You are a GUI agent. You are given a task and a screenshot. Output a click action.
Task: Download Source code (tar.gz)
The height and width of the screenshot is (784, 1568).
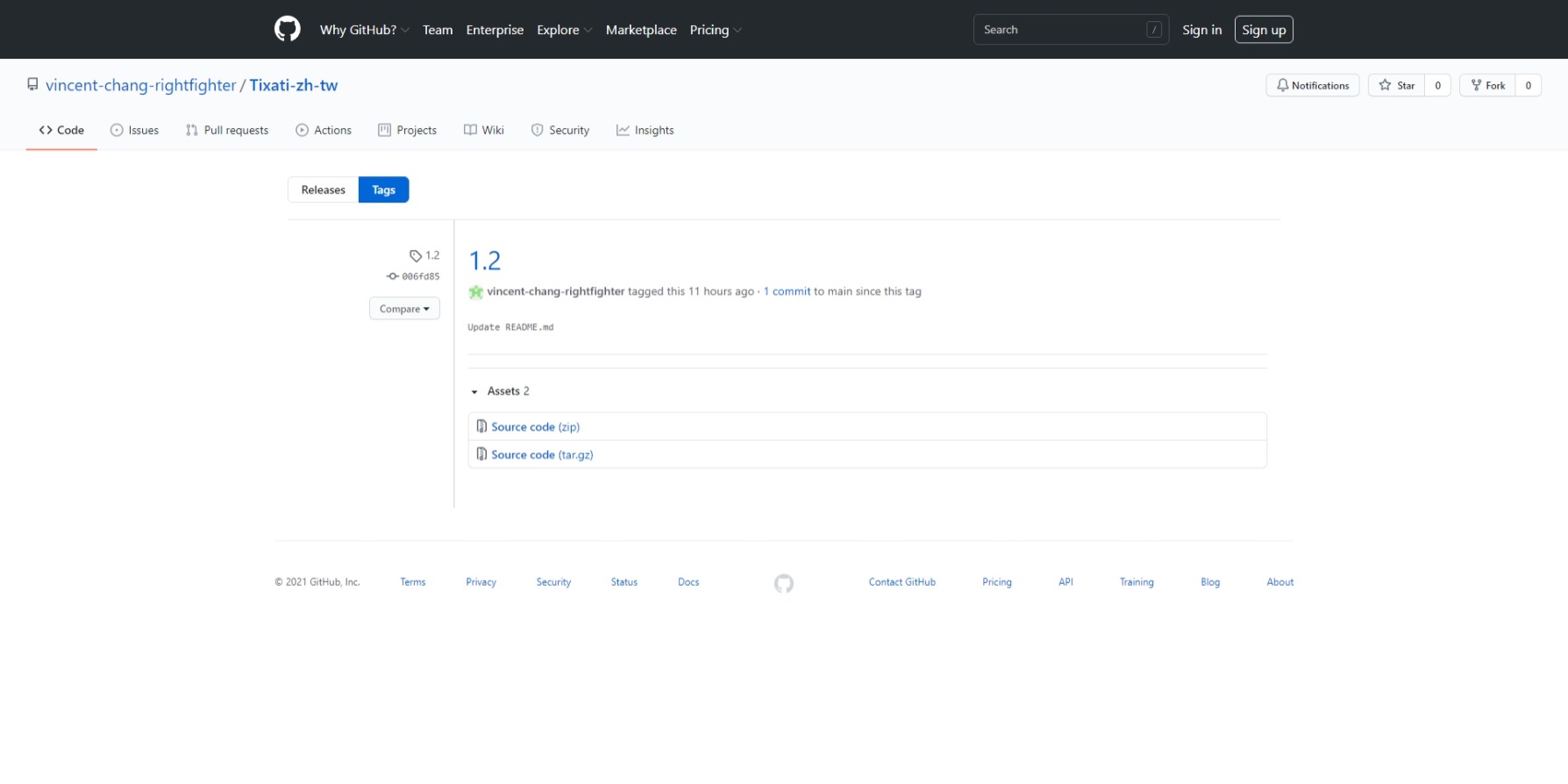point(542,454)
